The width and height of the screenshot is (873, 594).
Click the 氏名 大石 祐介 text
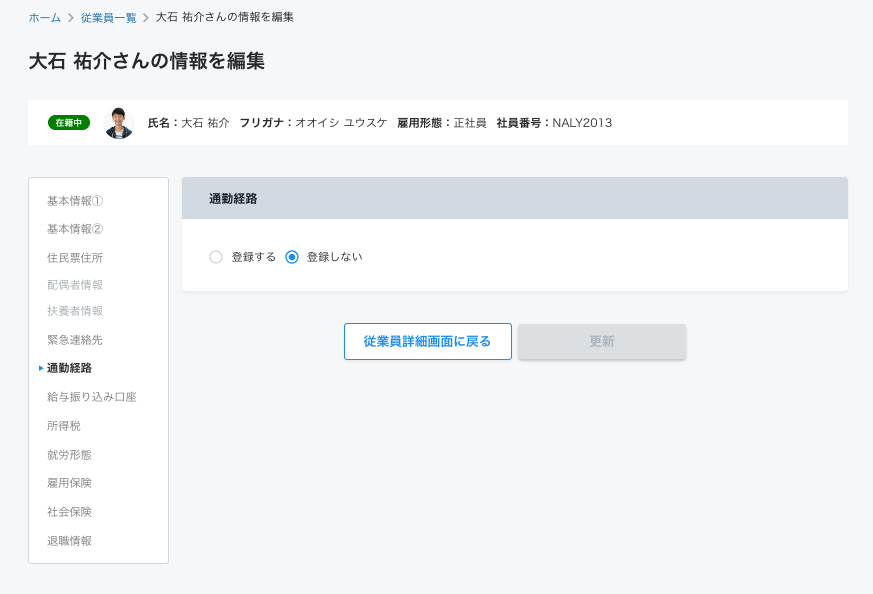tap(188, 123)
